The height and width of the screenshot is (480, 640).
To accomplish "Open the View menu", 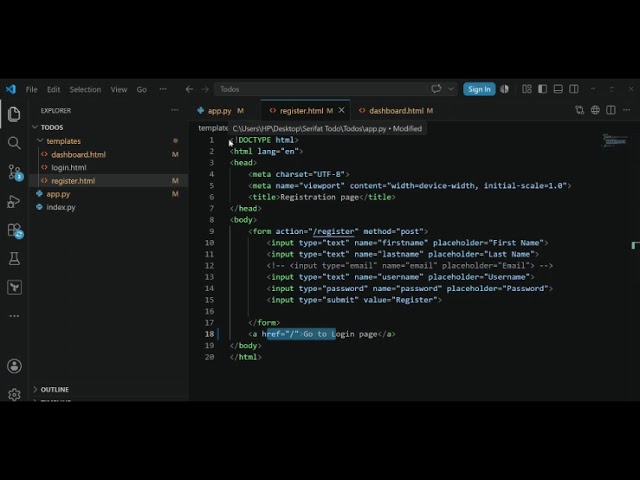I will pos(119,89).
